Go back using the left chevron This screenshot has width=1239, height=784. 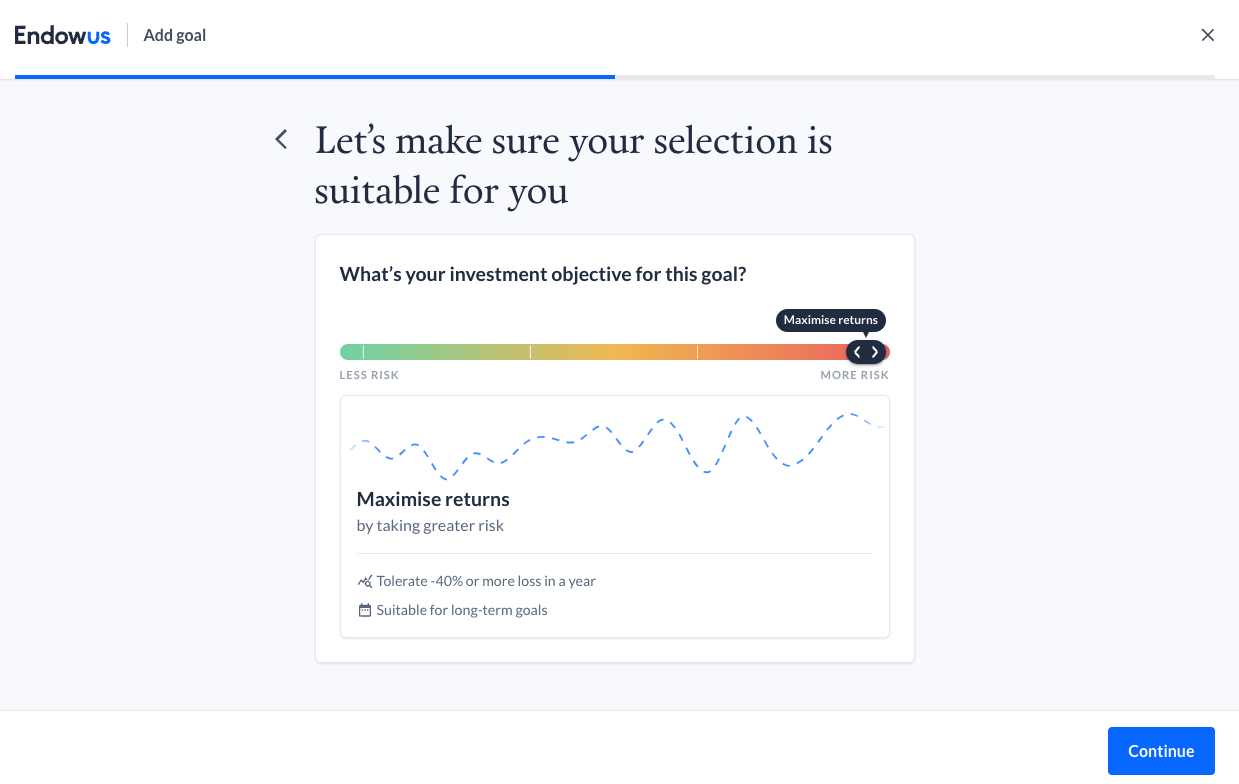(282, 140)
